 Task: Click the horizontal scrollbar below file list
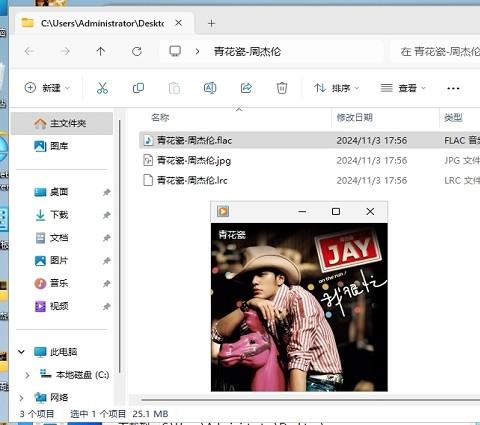pyautogui.click(x=310, y=399)
